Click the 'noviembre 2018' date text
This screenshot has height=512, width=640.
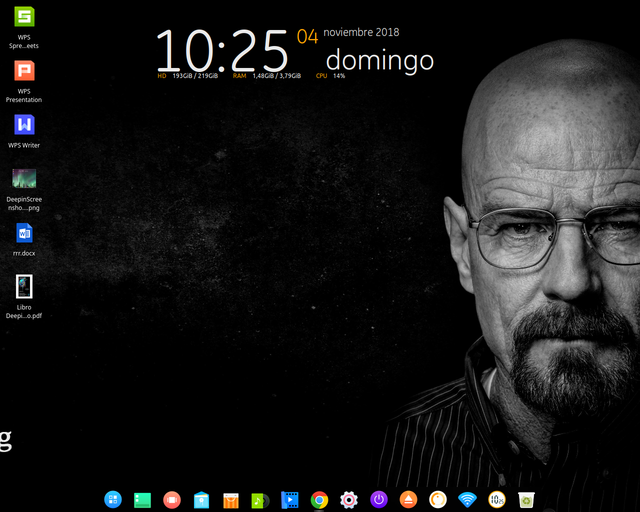coord(361,32)
